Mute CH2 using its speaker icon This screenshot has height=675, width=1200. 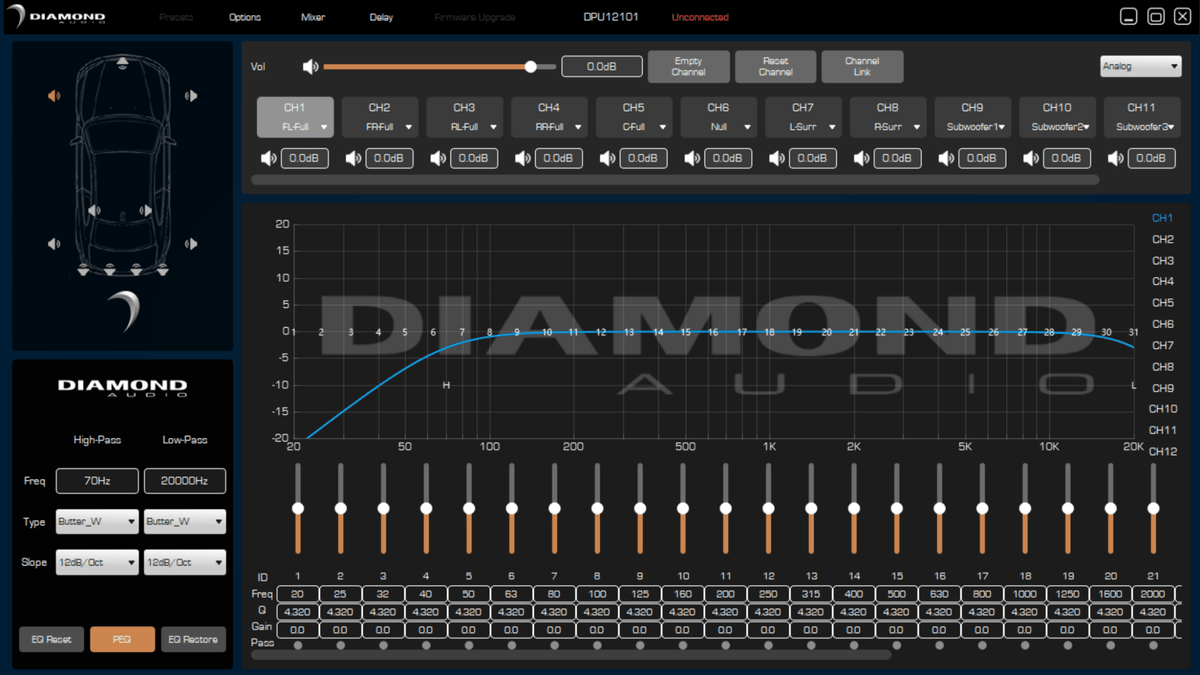click(x=353, y=158)
